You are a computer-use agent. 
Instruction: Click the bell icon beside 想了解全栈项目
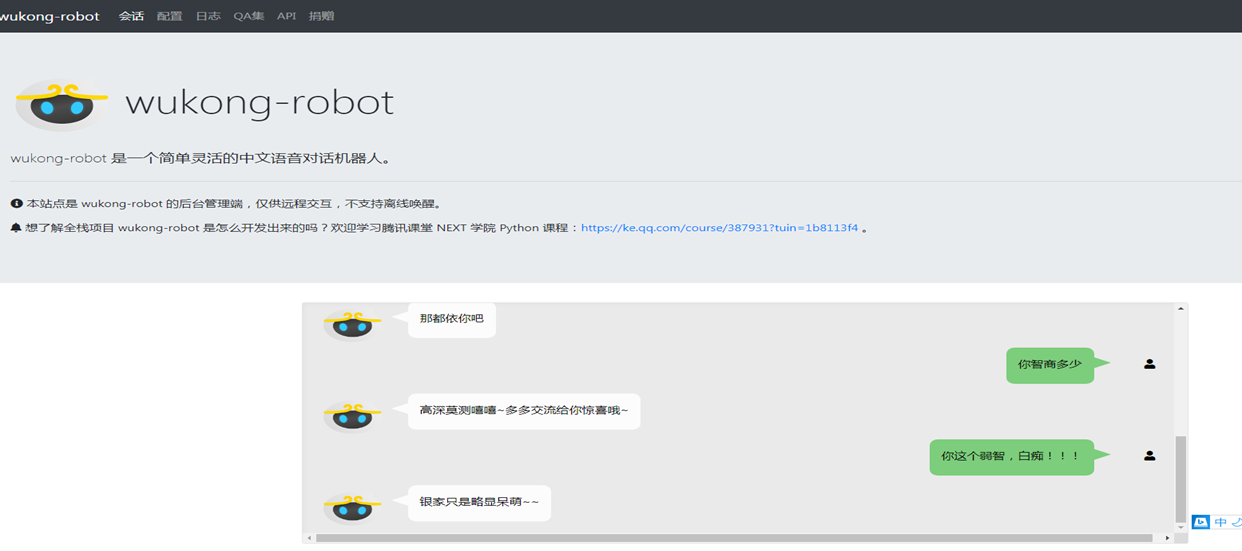[16, 228]
